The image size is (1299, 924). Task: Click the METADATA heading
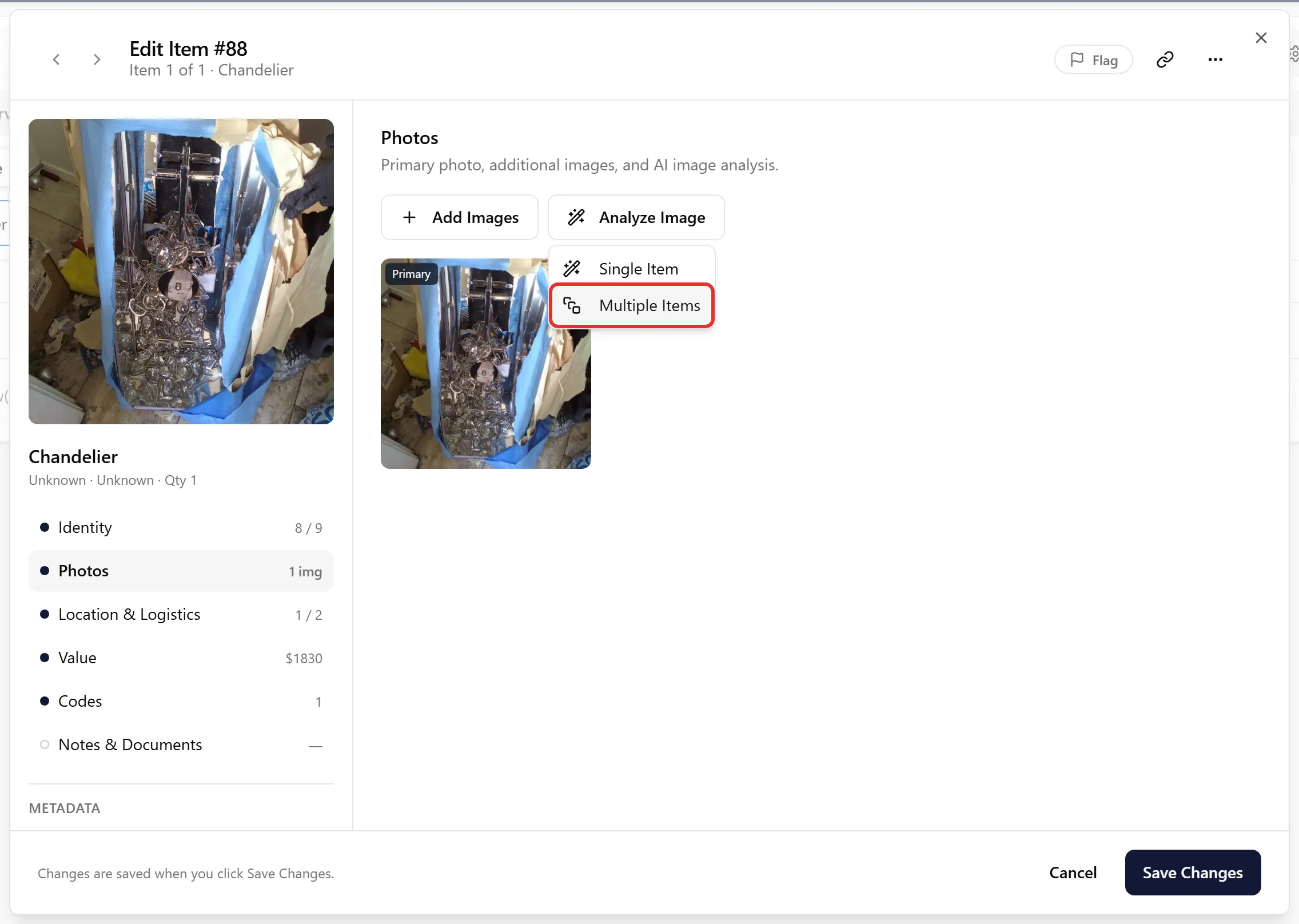pyautogui.click(x=65, y=808)
